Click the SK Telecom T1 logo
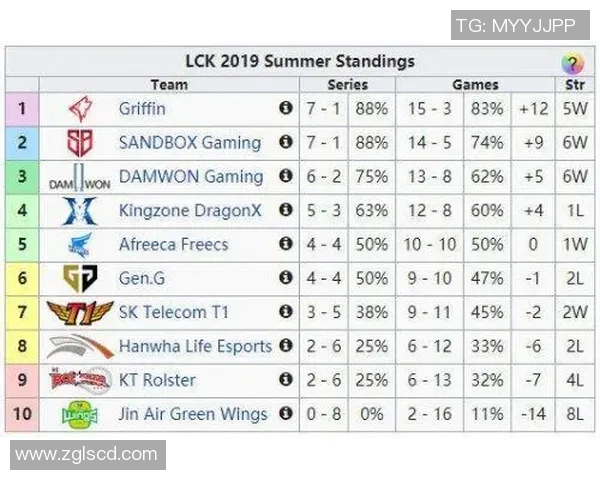The image size is (600, 480). click(79, 313)
